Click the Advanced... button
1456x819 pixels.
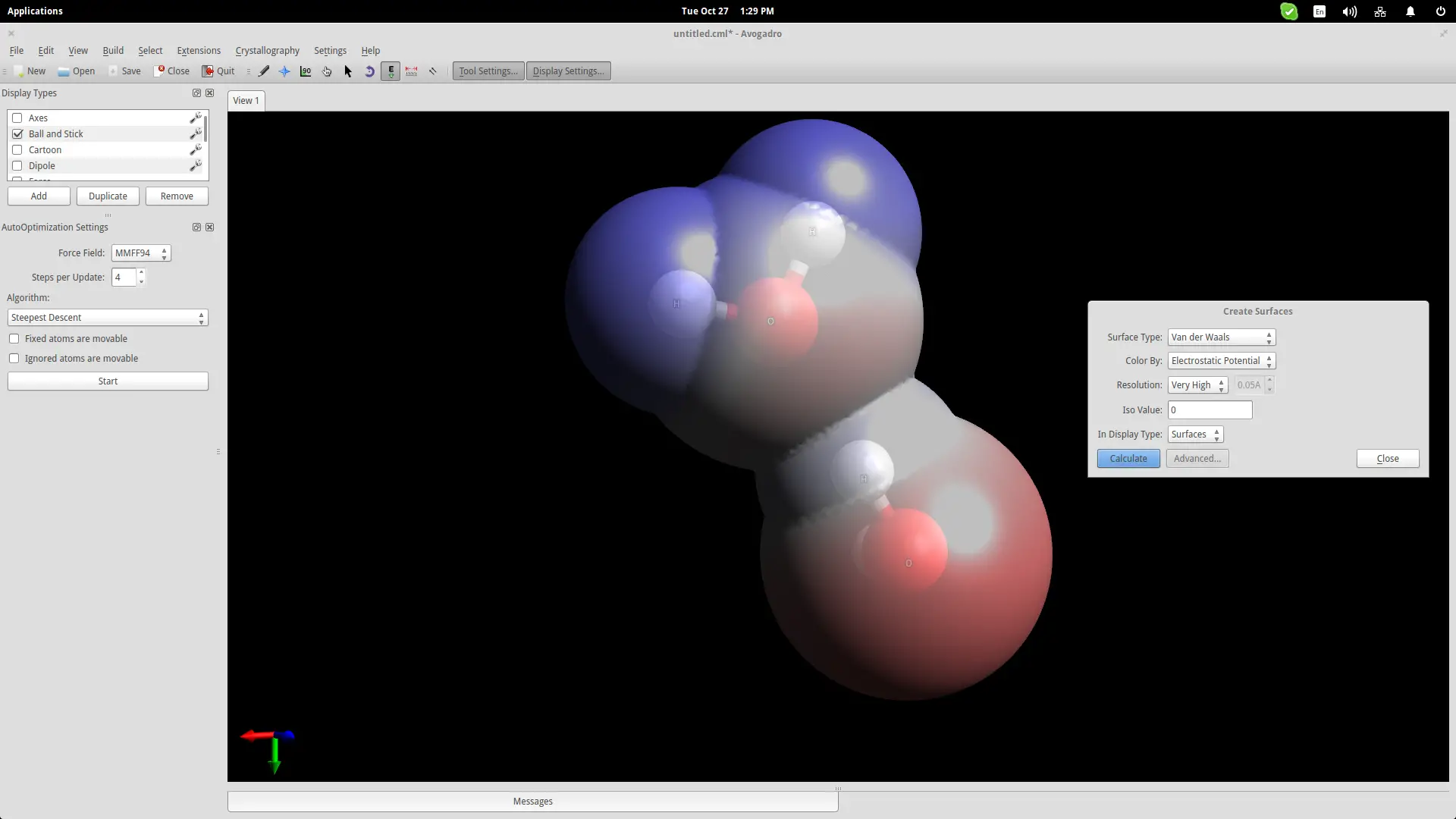click(x=1197, y=459)
